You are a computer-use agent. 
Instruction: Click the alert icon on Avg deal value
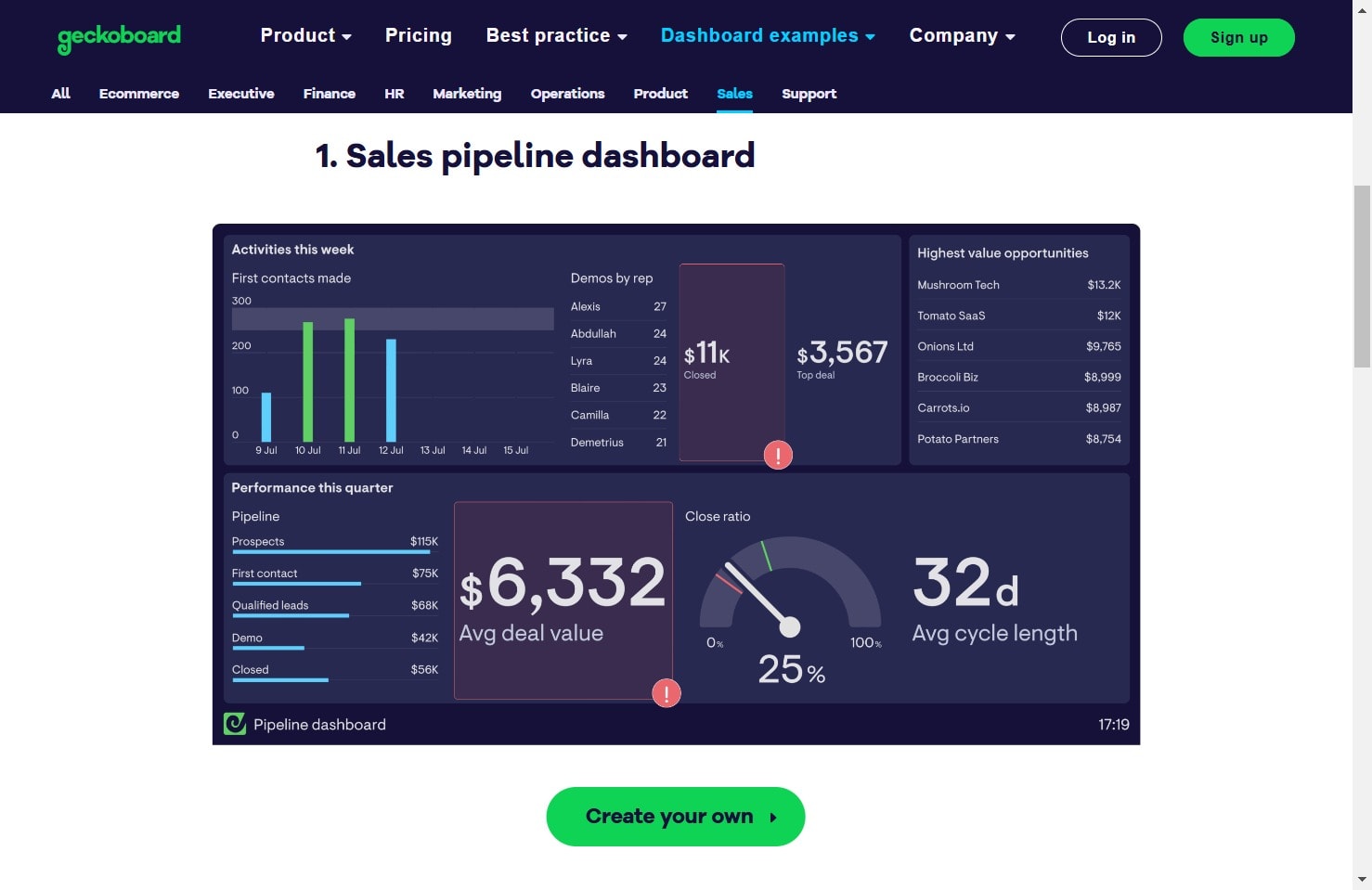point(667,693)
